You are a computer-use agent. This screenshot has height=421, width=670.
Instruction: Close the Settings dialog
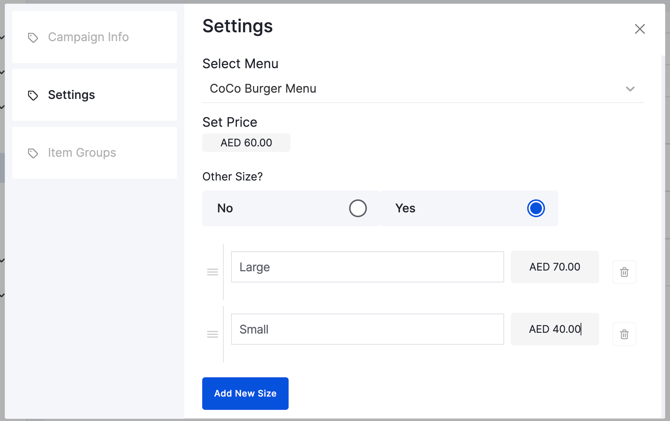[640, 29]
